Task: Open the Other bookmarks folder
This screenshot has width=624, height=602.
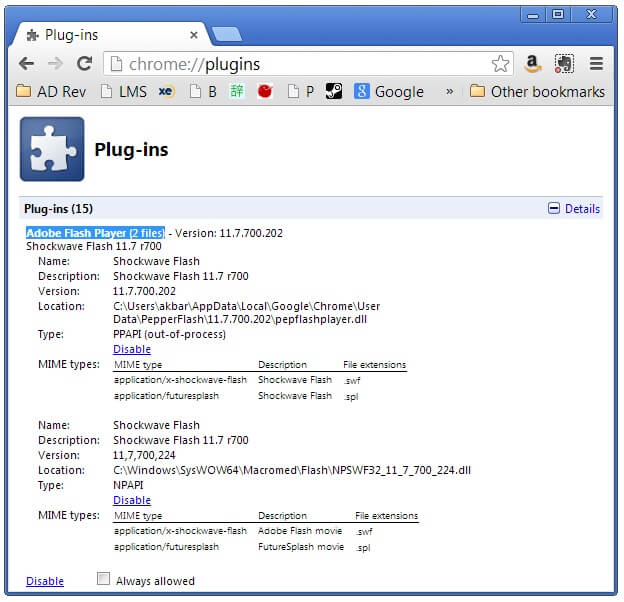Action: click(x=537, y=92)
